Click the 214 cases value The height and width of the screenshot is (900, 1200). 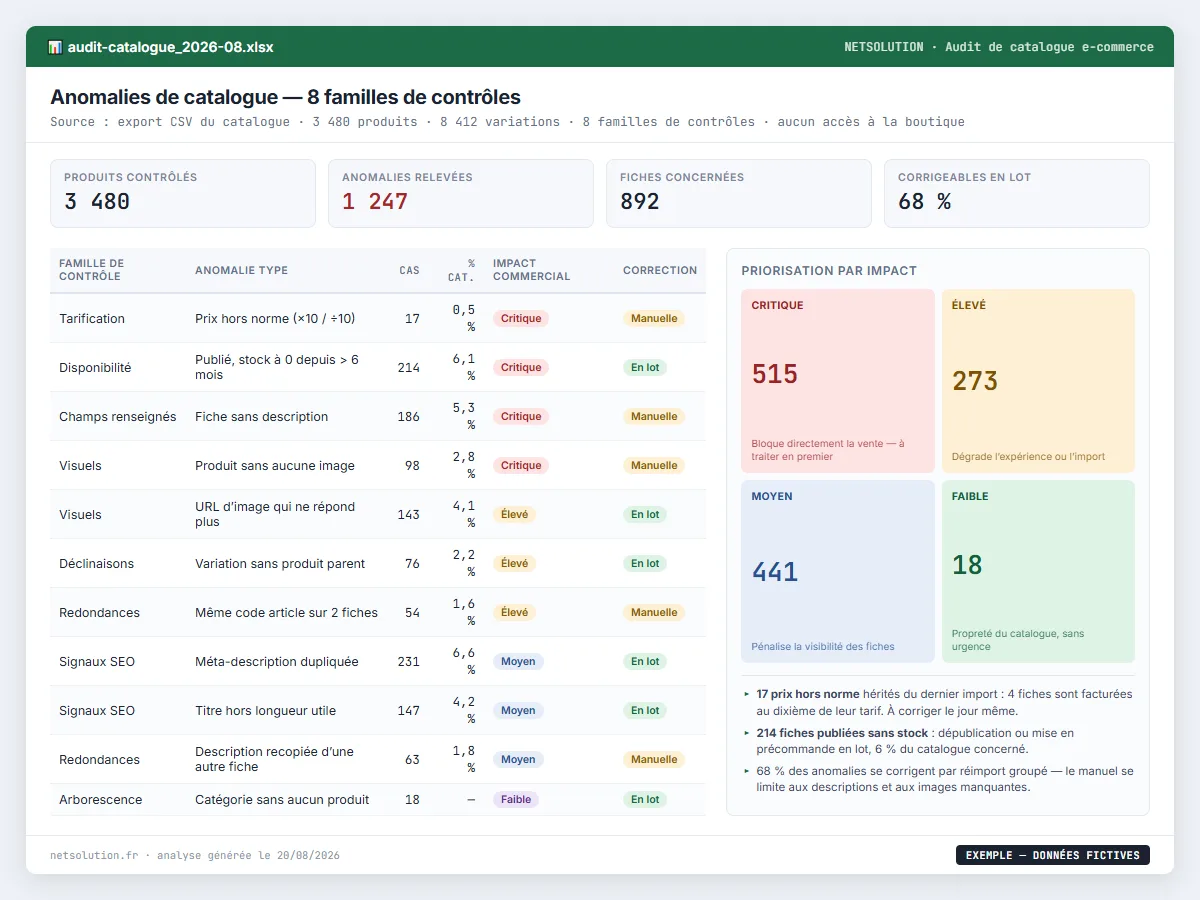(408, 367)
